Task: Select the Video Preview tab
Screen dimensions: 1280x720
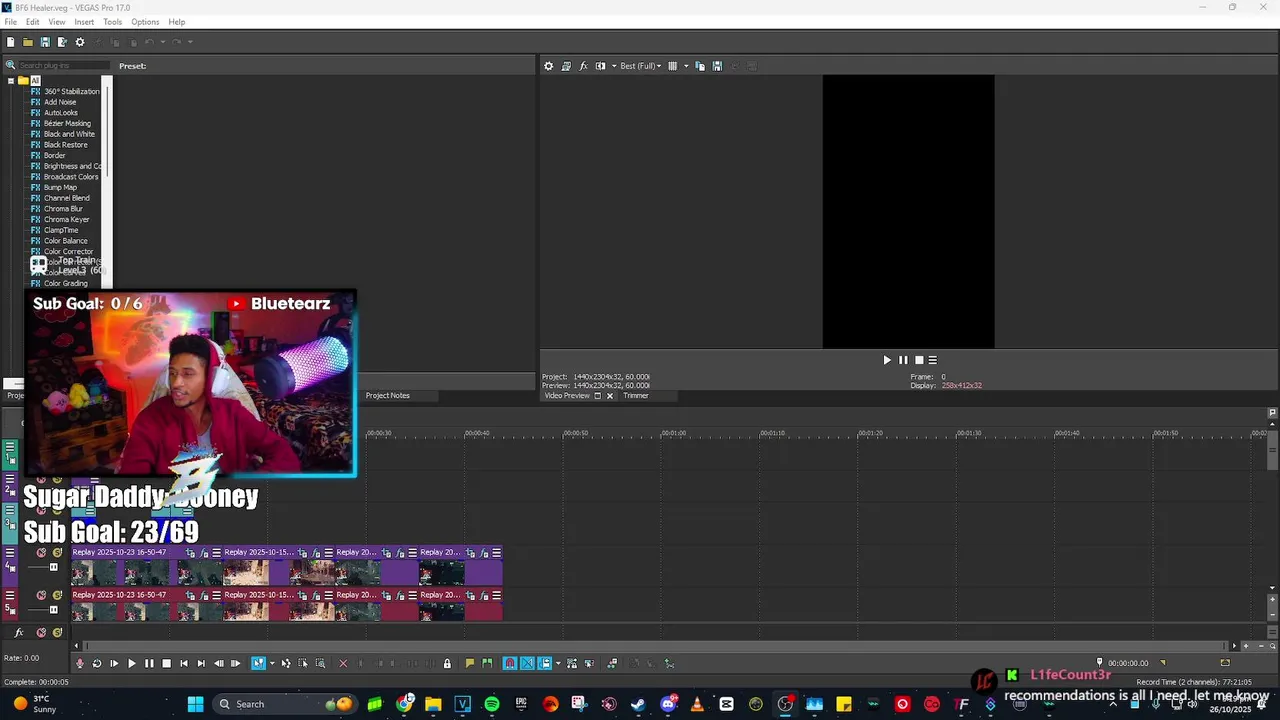Action: coord(567,396)
